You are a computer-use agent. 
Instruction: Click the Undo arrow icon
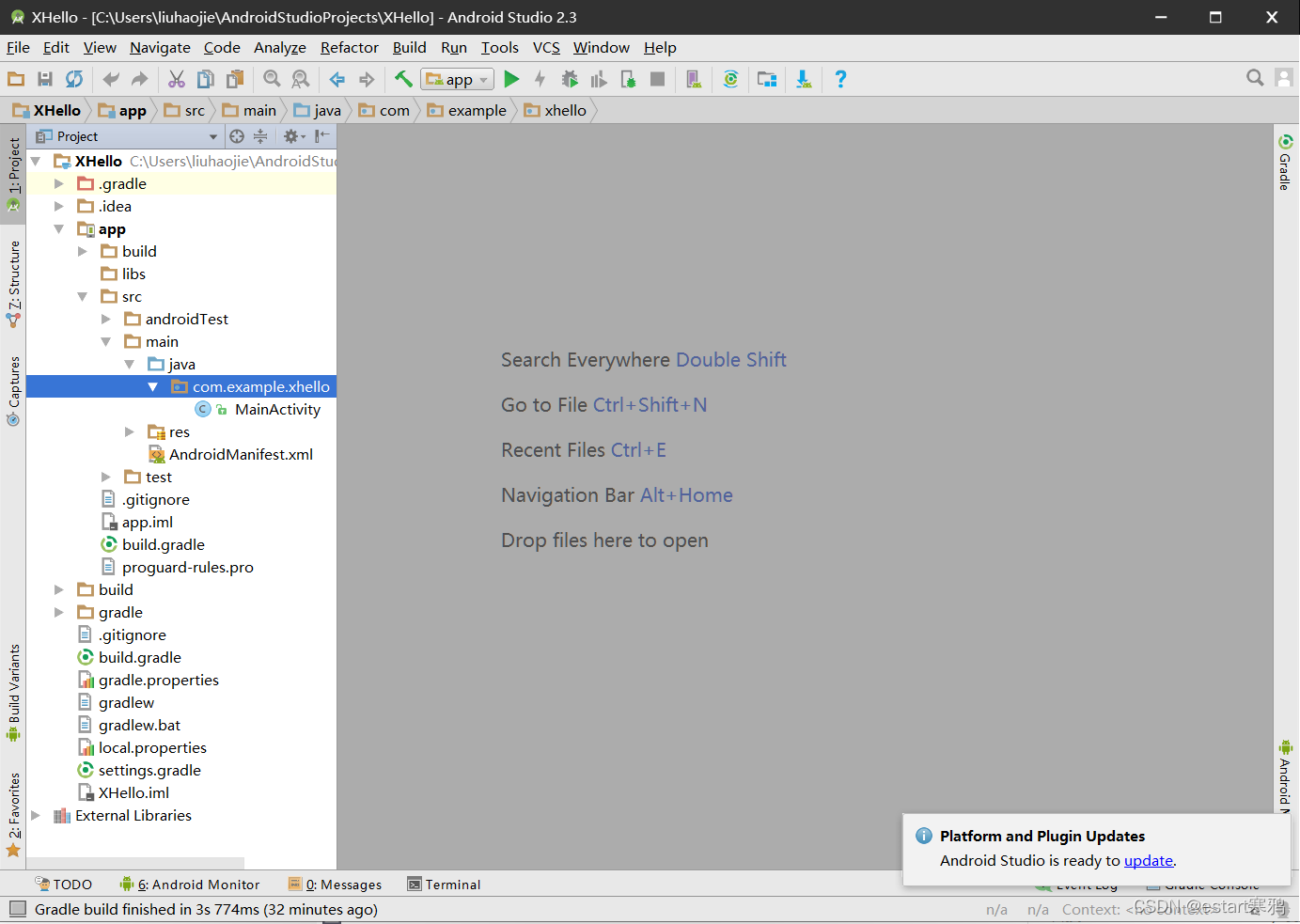[111, 79]
